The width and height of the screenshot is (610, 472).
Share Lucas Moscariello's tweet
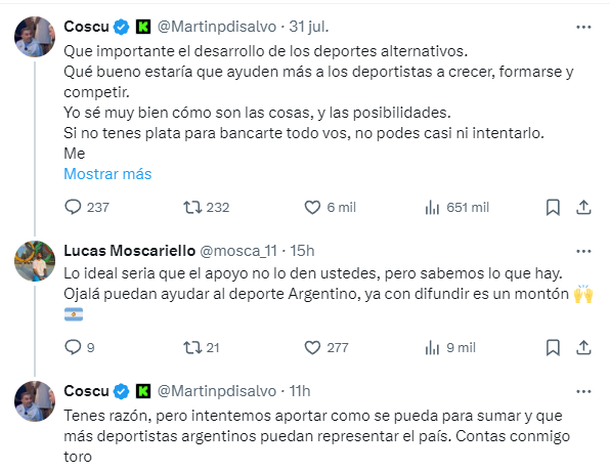[584, 347]
